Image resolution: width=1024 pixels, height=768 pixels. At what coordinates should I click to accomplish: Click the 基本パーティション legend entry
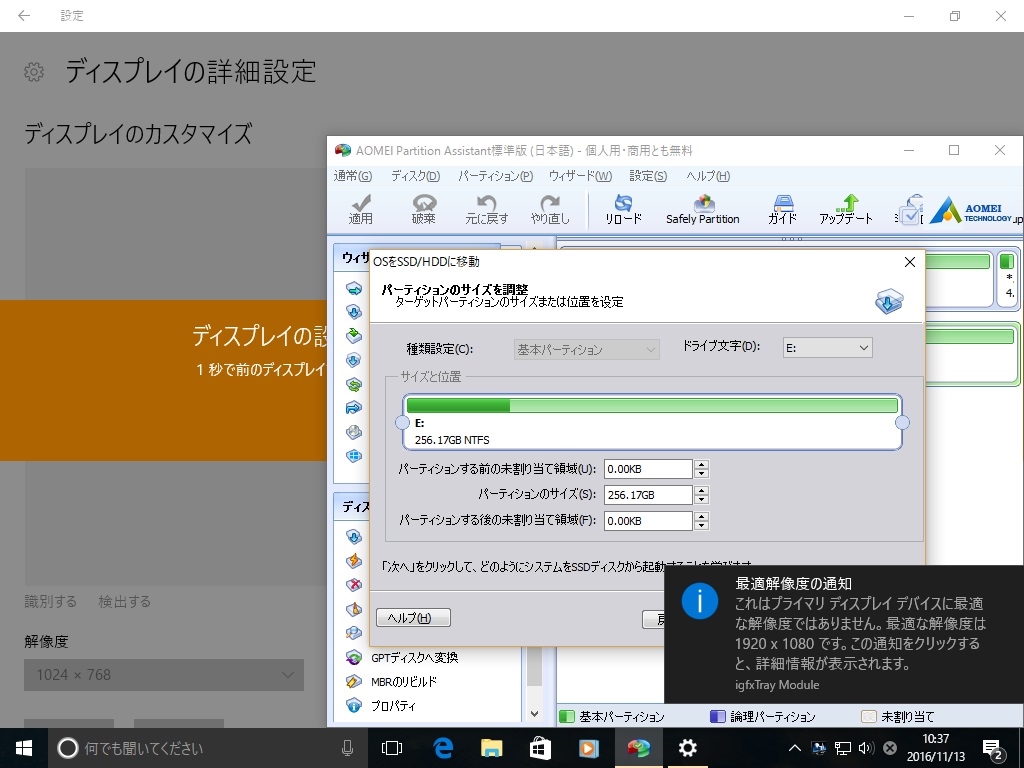coord(613,716)
